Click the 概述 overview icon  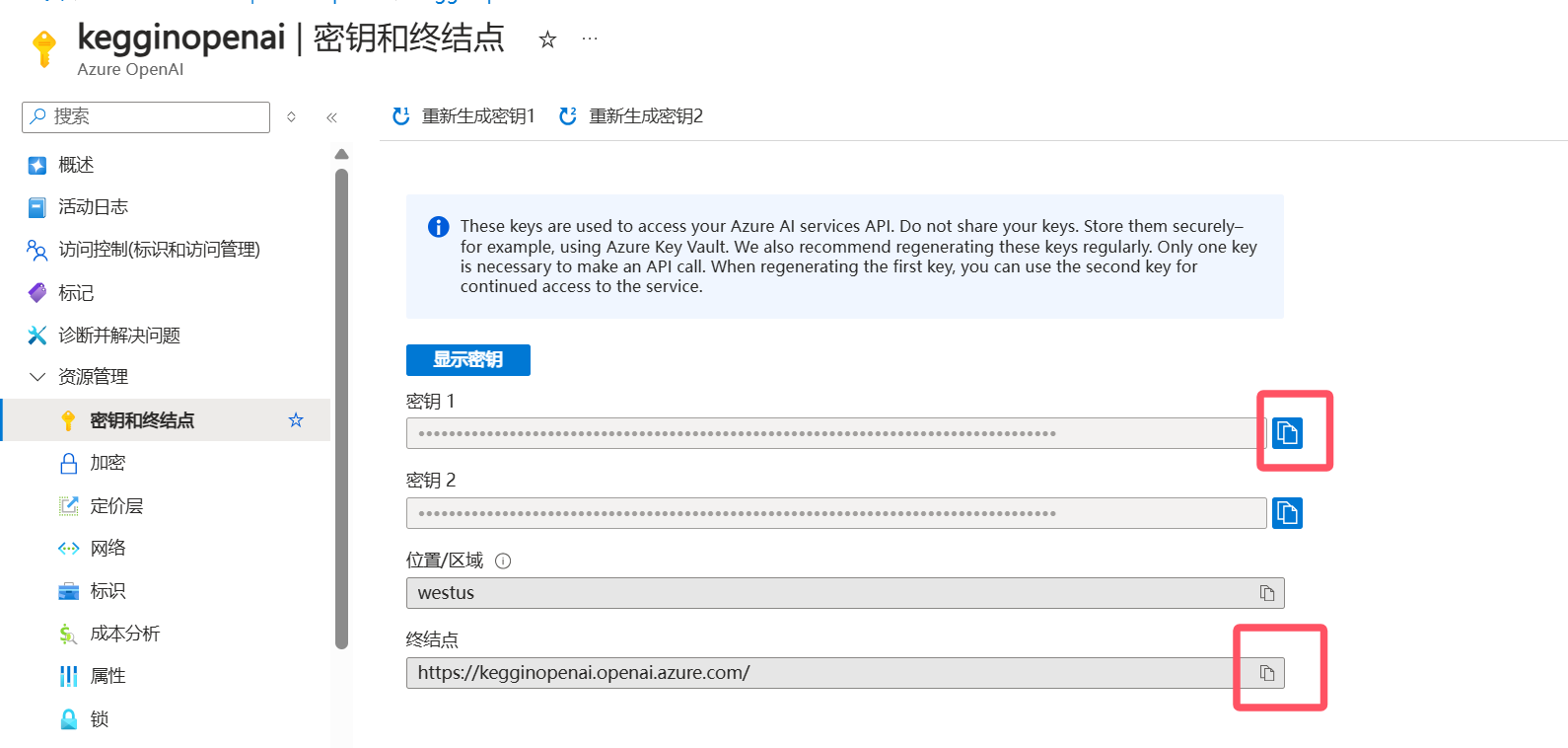[37, 166]
